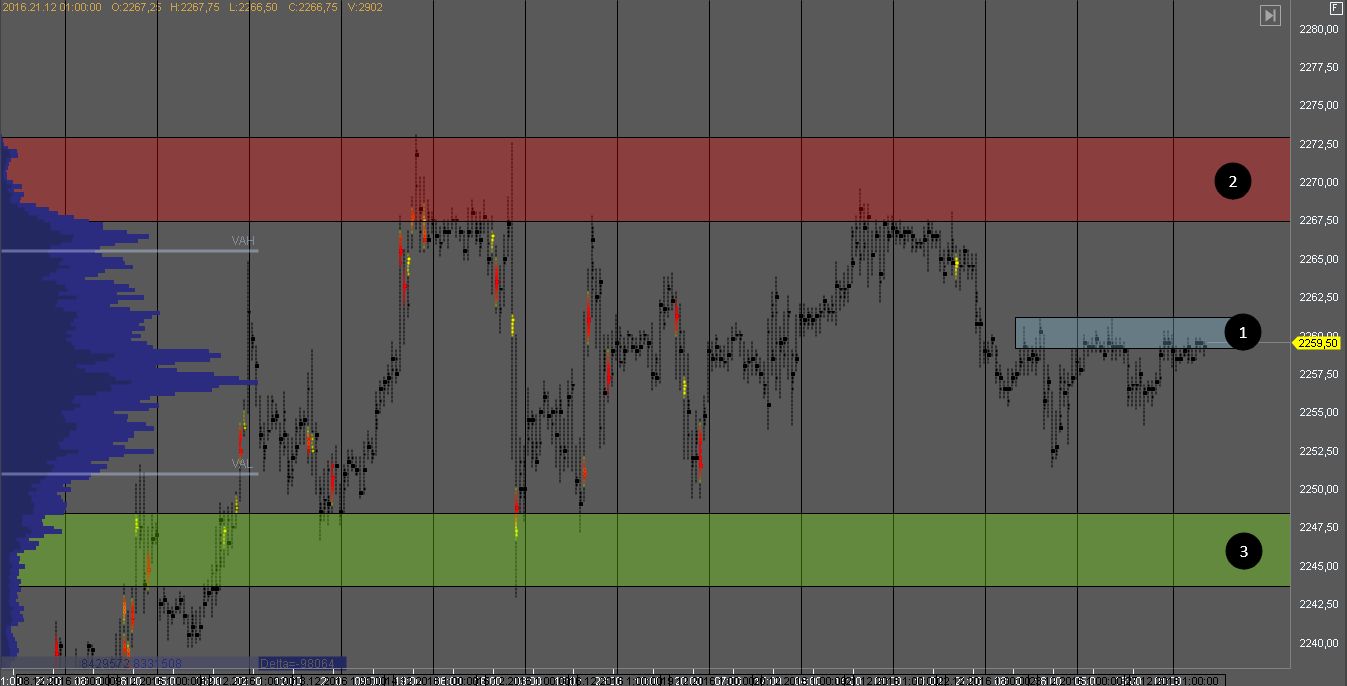Click the widest blue volume profile bar

pyautogui.click(x=130, y=382)
